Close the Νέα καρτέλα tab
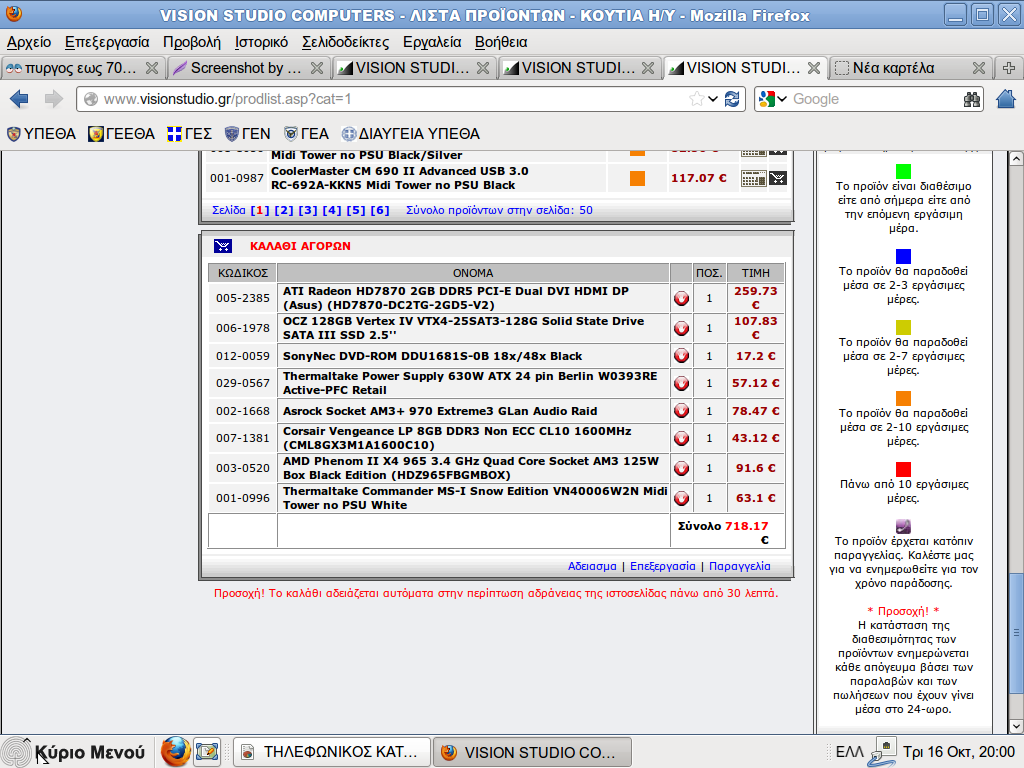This screenshot has width=1024, height=768. (978, 68)
